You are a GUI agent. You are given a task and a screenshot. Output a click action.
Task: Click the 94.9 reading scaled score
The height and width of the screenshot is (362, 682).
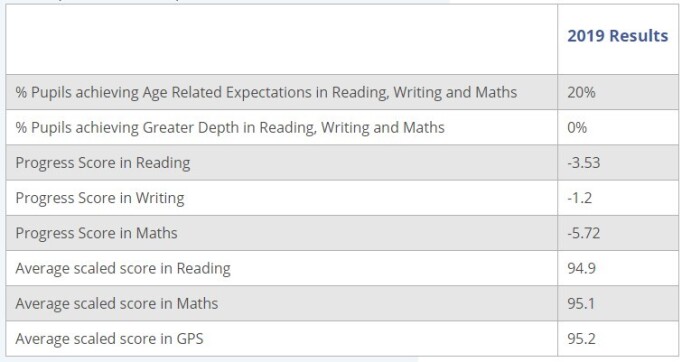click(x=582, y=268)
